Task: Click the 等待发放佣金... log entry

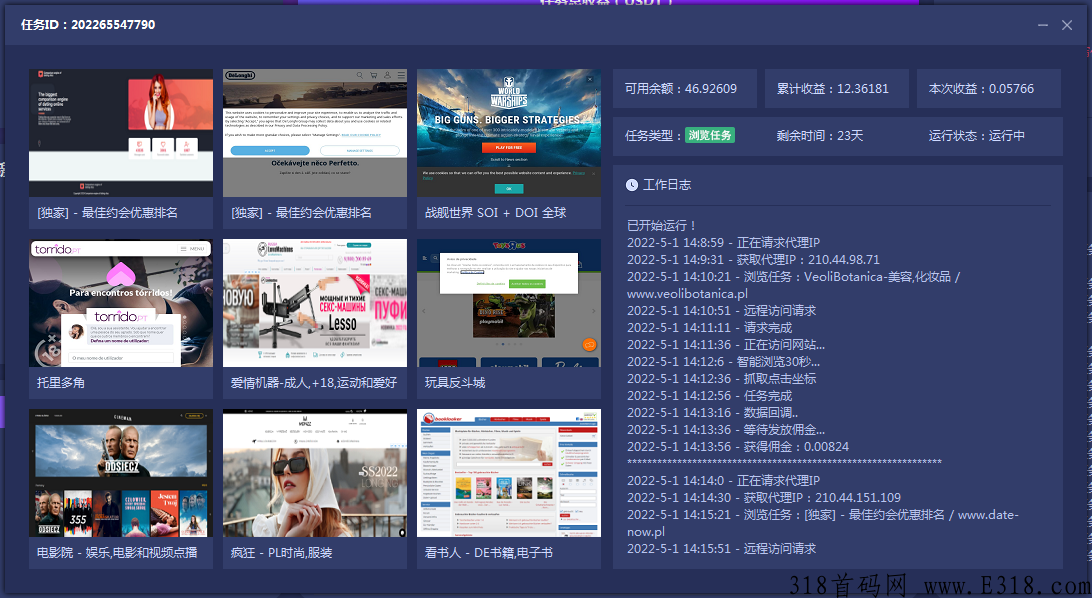Action: pos(726,430)
